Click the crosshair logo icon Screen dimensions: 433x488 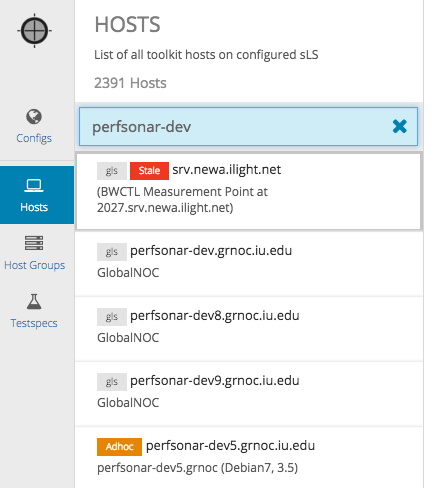(x=34, y=31)
